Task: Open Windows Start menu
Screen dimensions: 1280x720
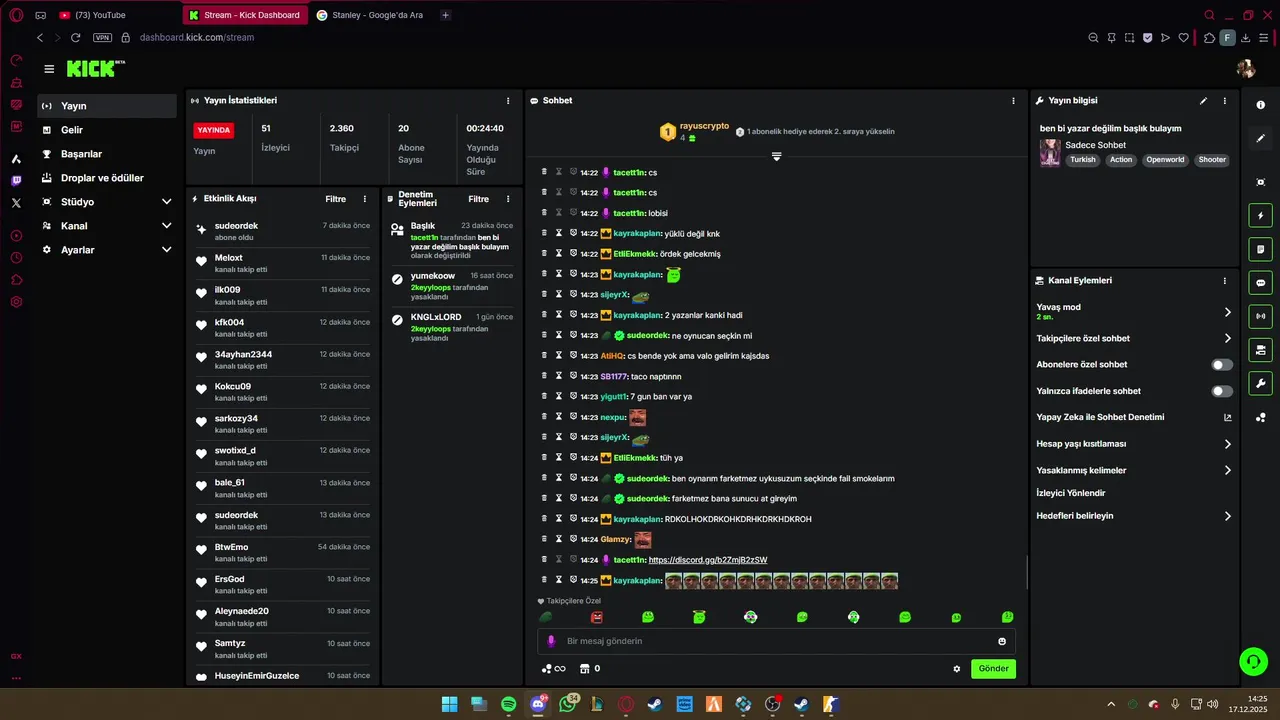Action: [x=450, y=705]
